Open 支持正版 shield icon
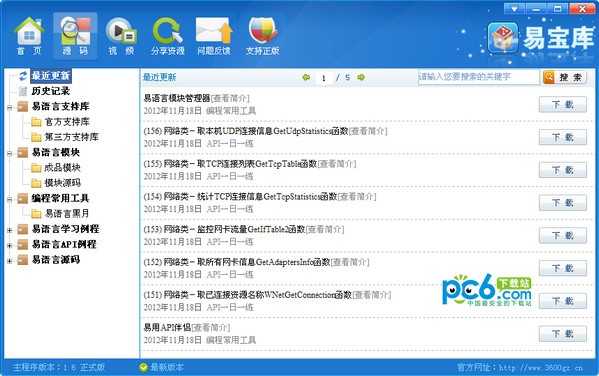Viewport: 599px width, 376px height. (x=262, y=36)
